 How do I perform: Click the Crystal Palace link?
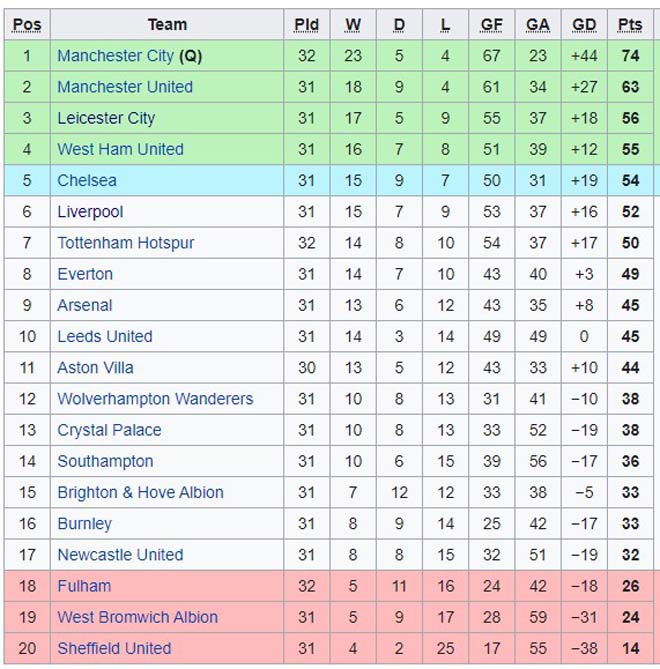coord(109,430)
